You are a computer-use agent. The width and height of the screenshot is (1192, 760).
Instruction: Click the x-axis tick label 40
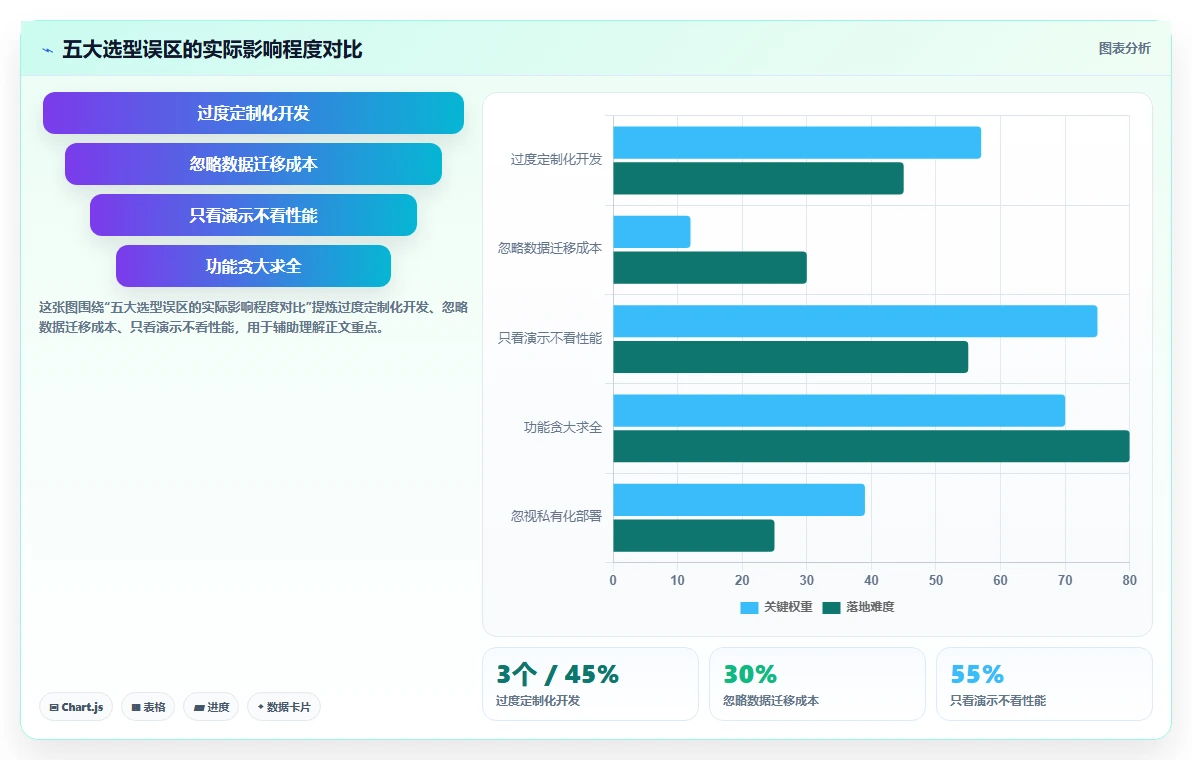pos(871,581)
